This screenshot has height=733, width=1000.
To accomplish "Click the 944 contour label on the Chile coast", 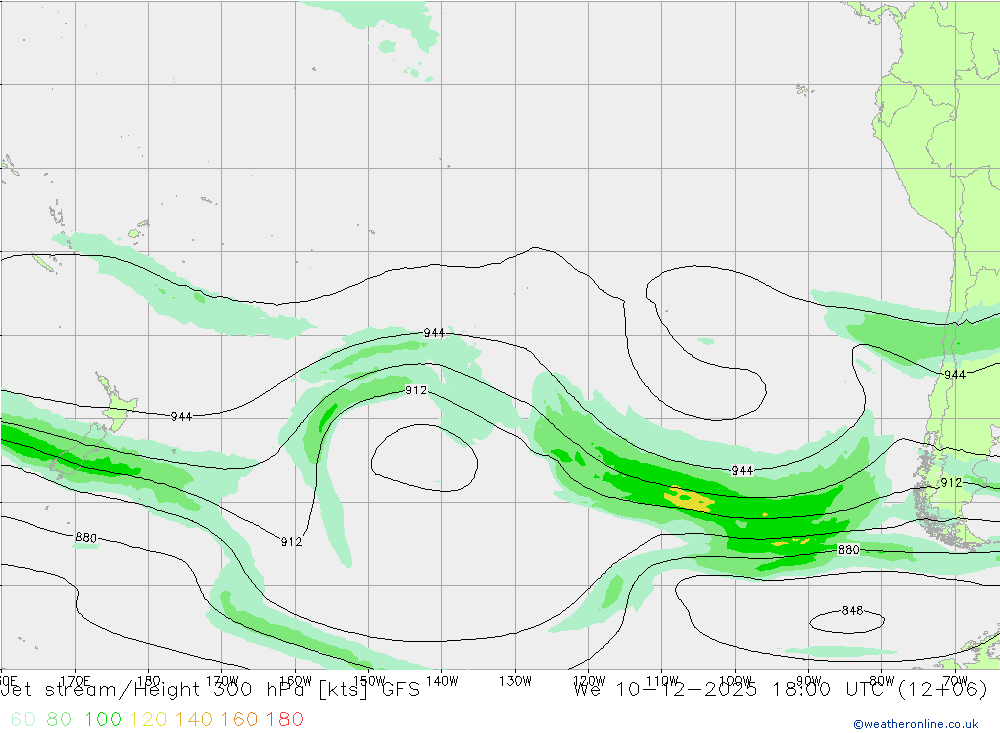I will [x=955, y=374].
